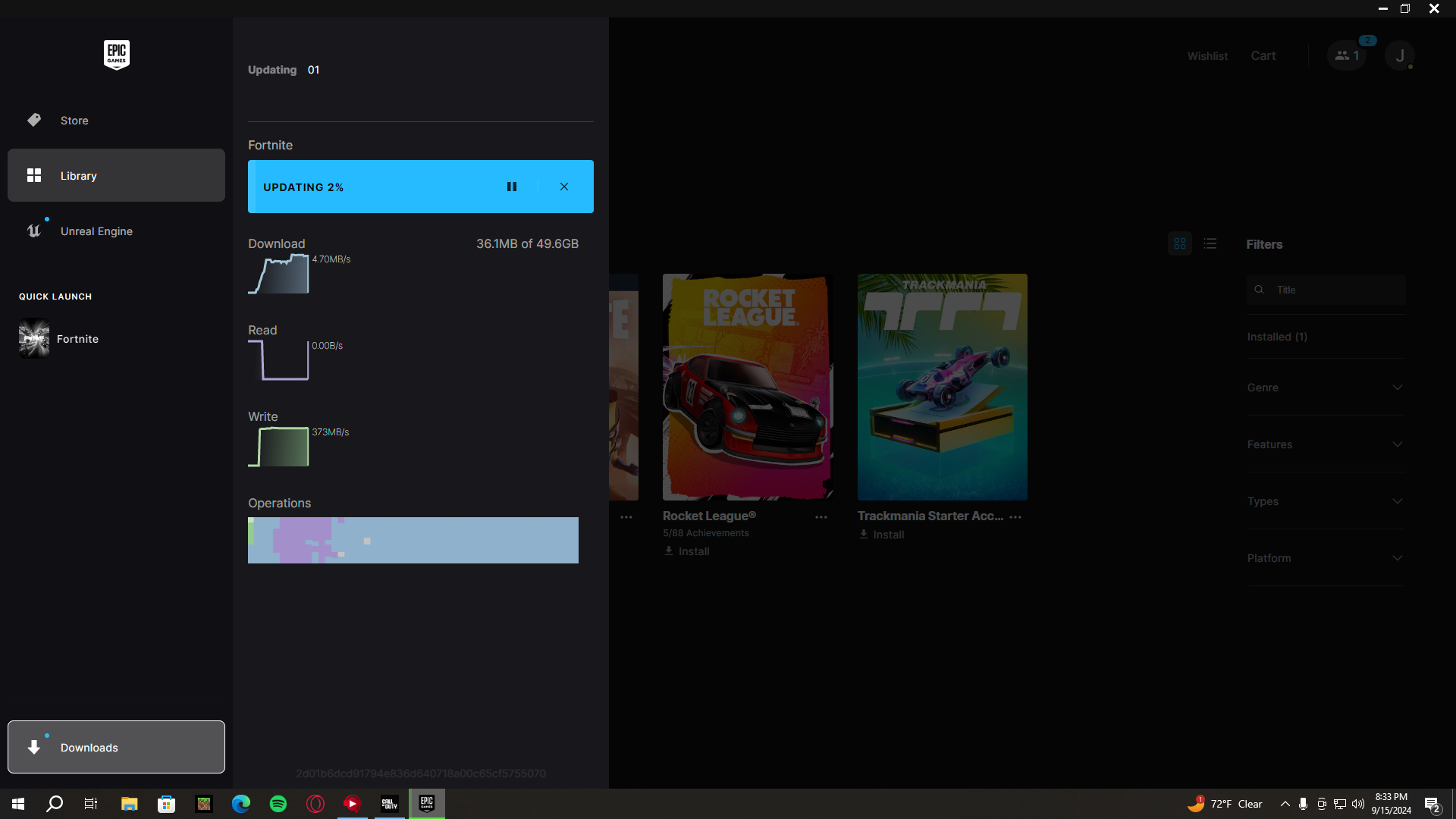Open the user profile avatar

[x=1400, y=55]
